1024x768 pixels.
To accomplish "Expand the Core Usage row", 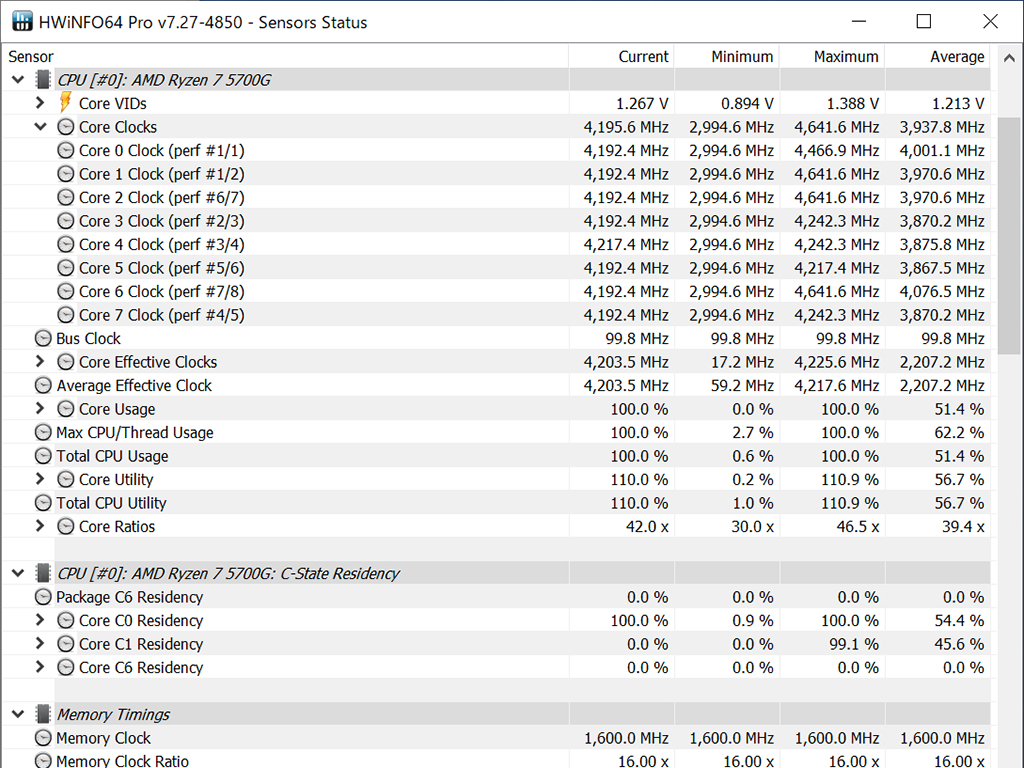I will (40, 408).
